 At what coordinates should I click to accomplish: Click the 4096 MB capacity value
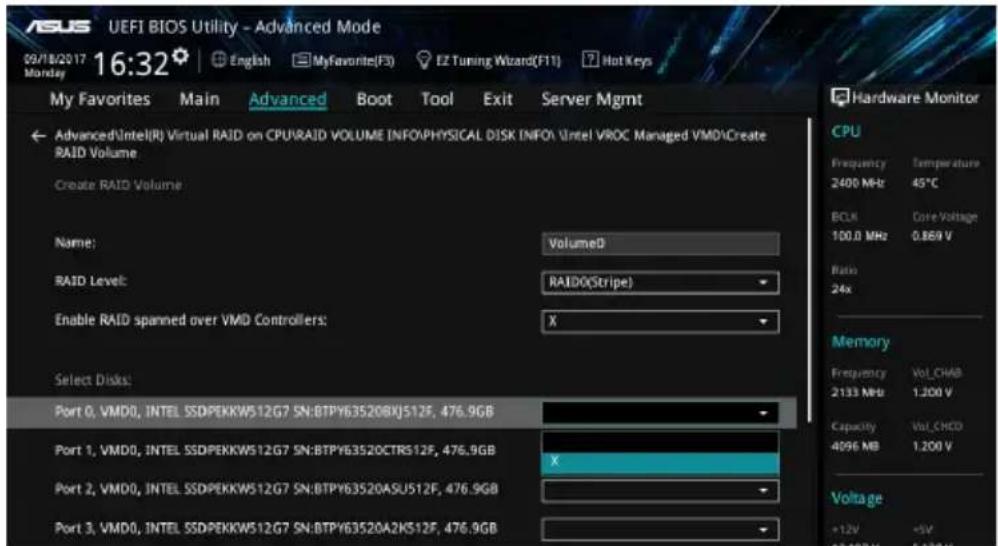tap(855, 446)
